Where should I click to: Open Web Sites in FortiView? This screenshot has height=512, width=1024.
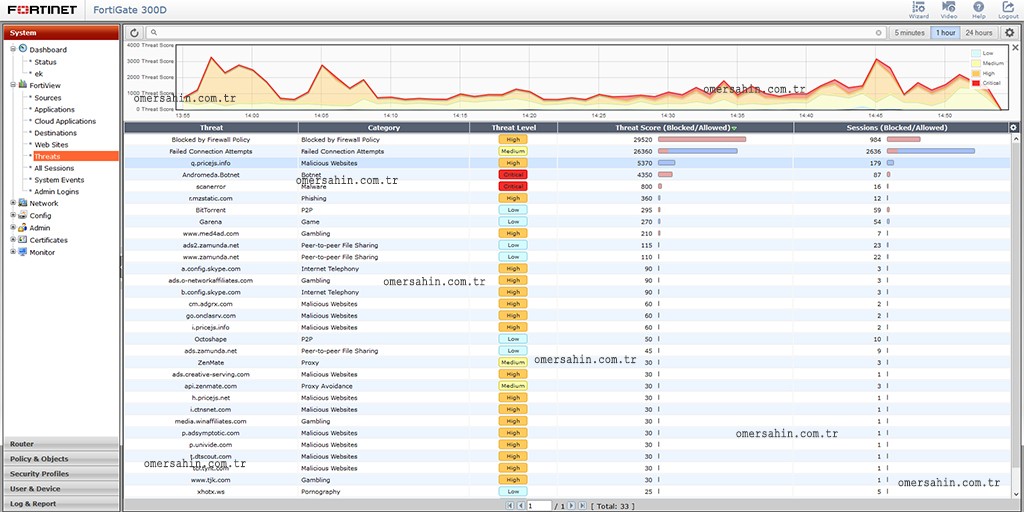[51, 145]
